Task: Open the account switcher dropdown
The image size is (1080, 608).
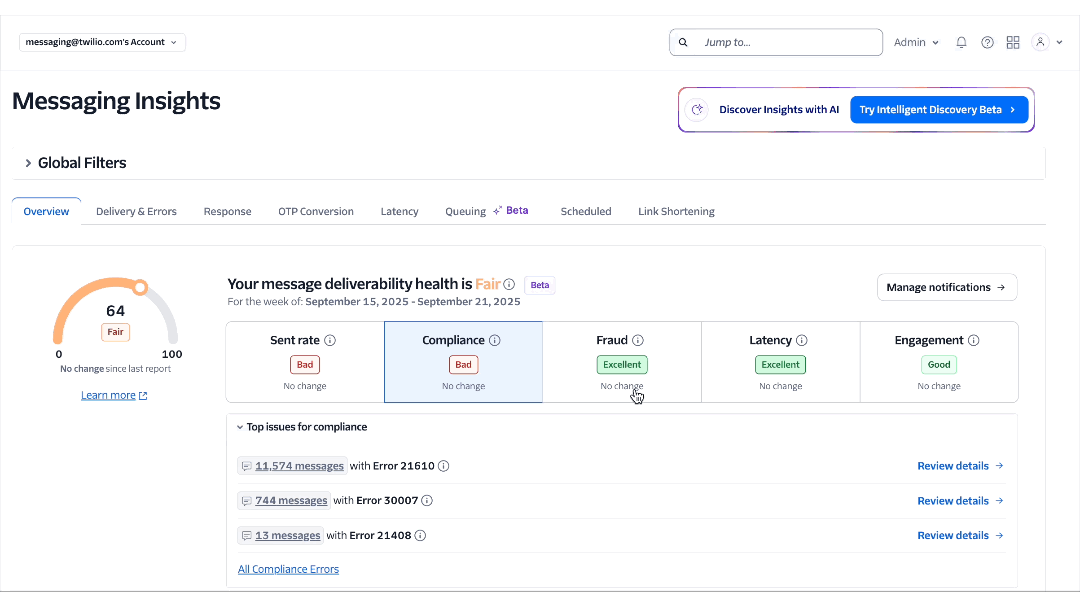Action: coord(102,42)
